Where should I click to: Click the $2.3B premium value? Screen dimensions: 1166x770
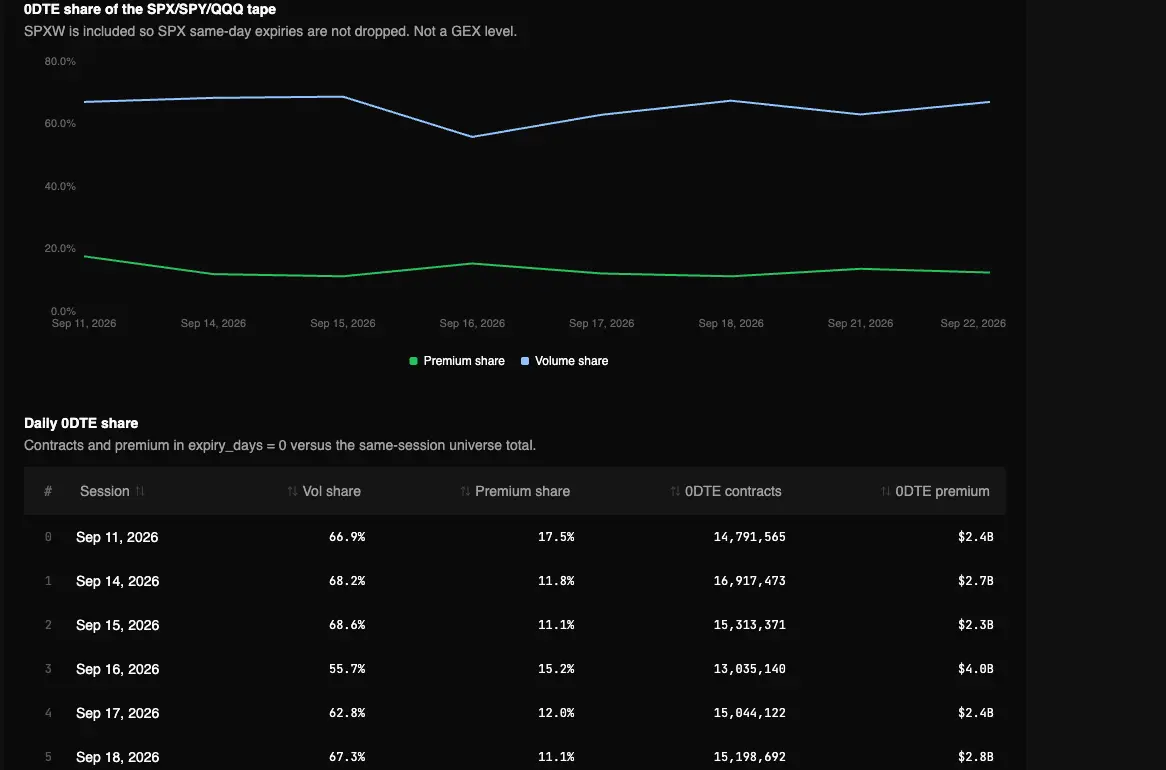(976, 624)
